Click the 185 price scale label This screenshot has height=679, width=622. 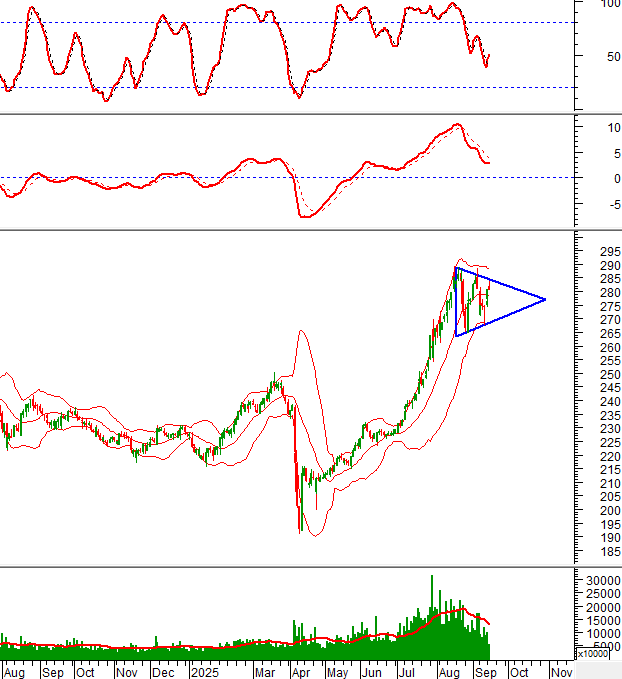coord(610,552)
